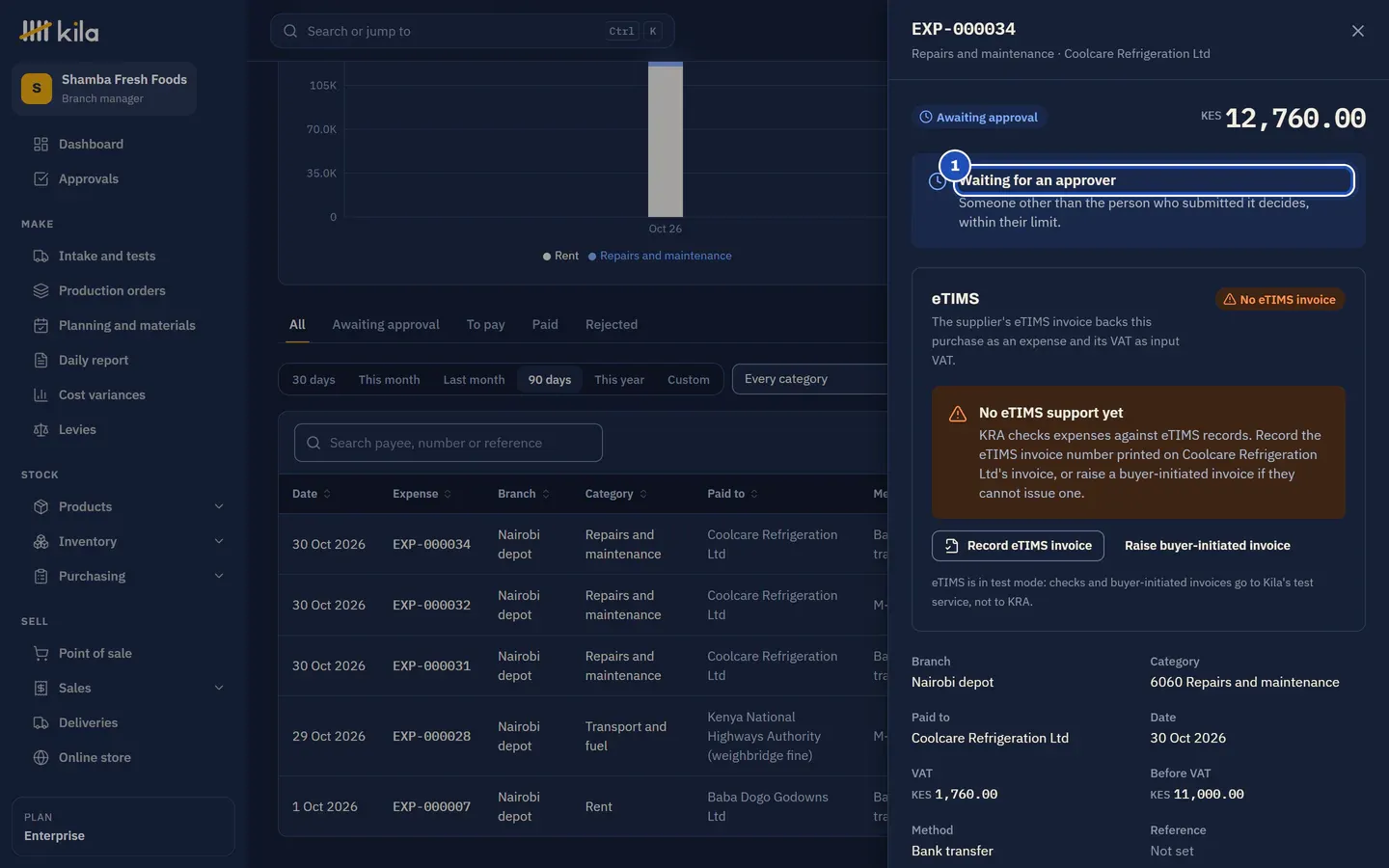Click the Search or jump to field
Screen dimensions: 1389x868
pyautogui.click(x=472, y=31)
